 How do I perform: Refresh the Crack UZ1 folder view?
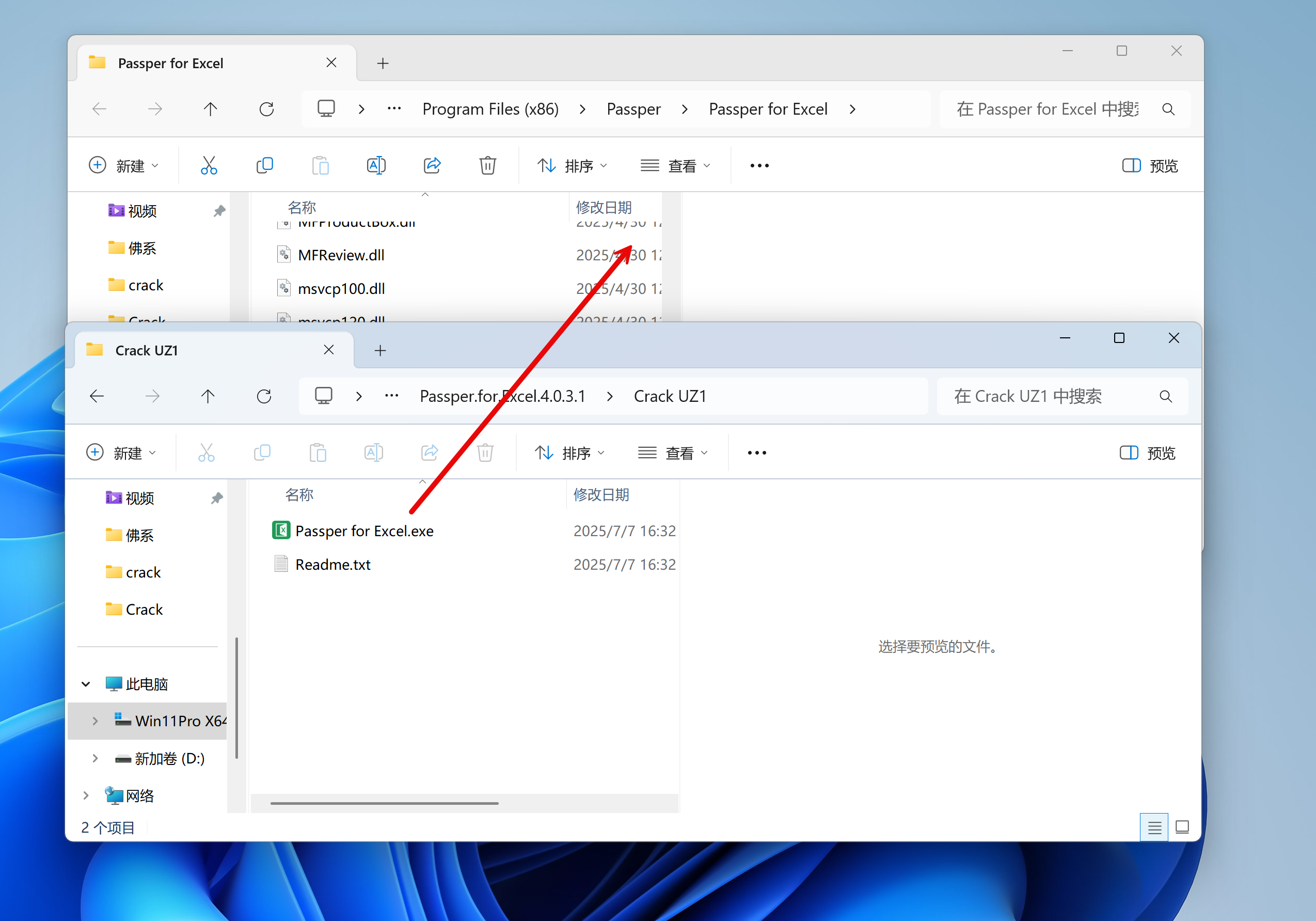(264, 396)
